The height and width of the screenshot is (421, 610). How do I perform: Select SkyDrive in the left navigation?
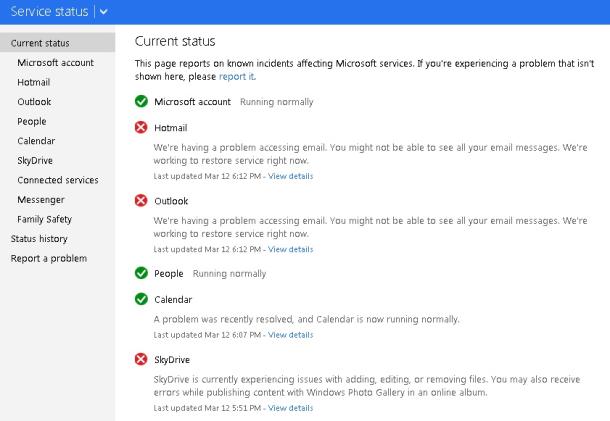coord(35,161)
